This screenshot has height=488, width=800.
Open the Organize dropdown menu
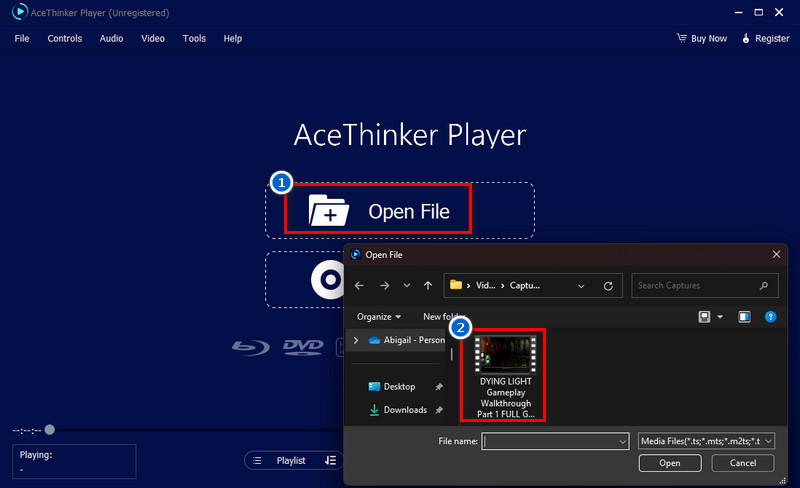[379, 317]
